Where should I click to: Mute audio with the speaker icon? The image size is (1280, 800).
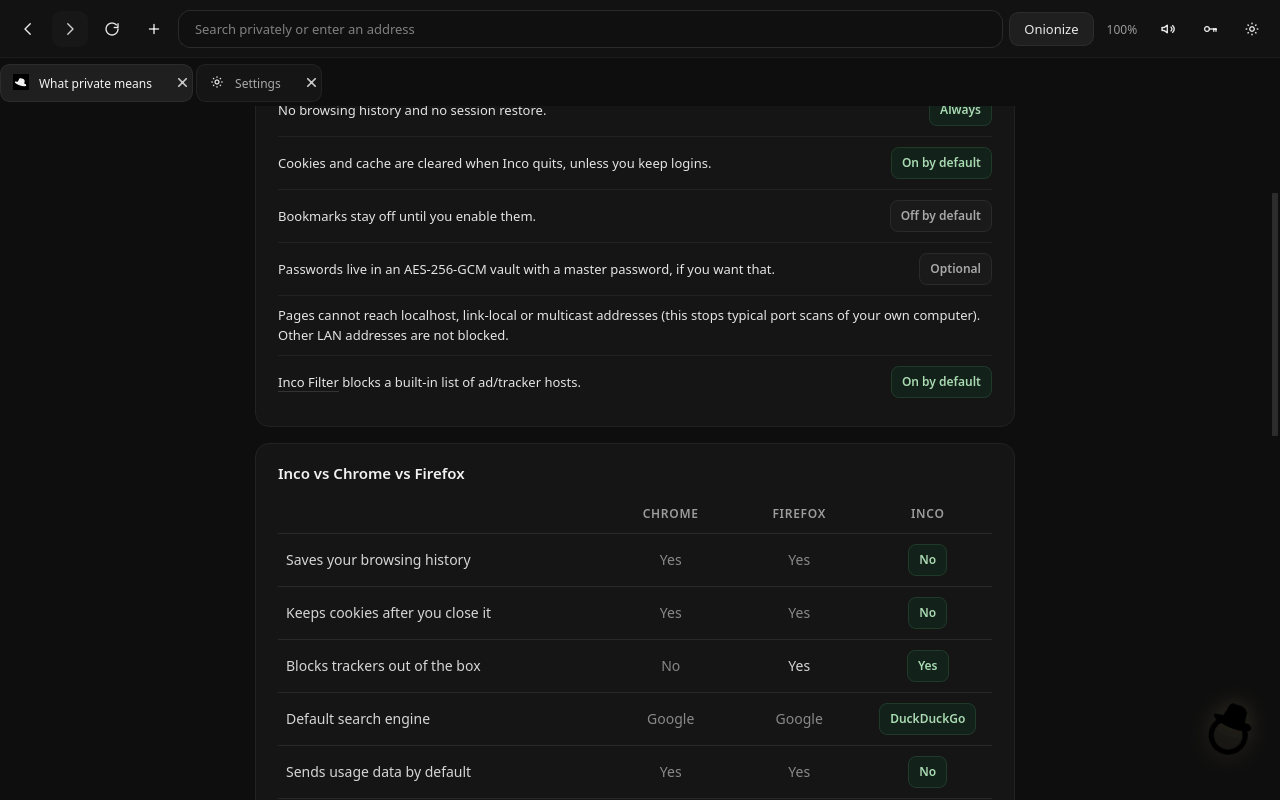1168,29
